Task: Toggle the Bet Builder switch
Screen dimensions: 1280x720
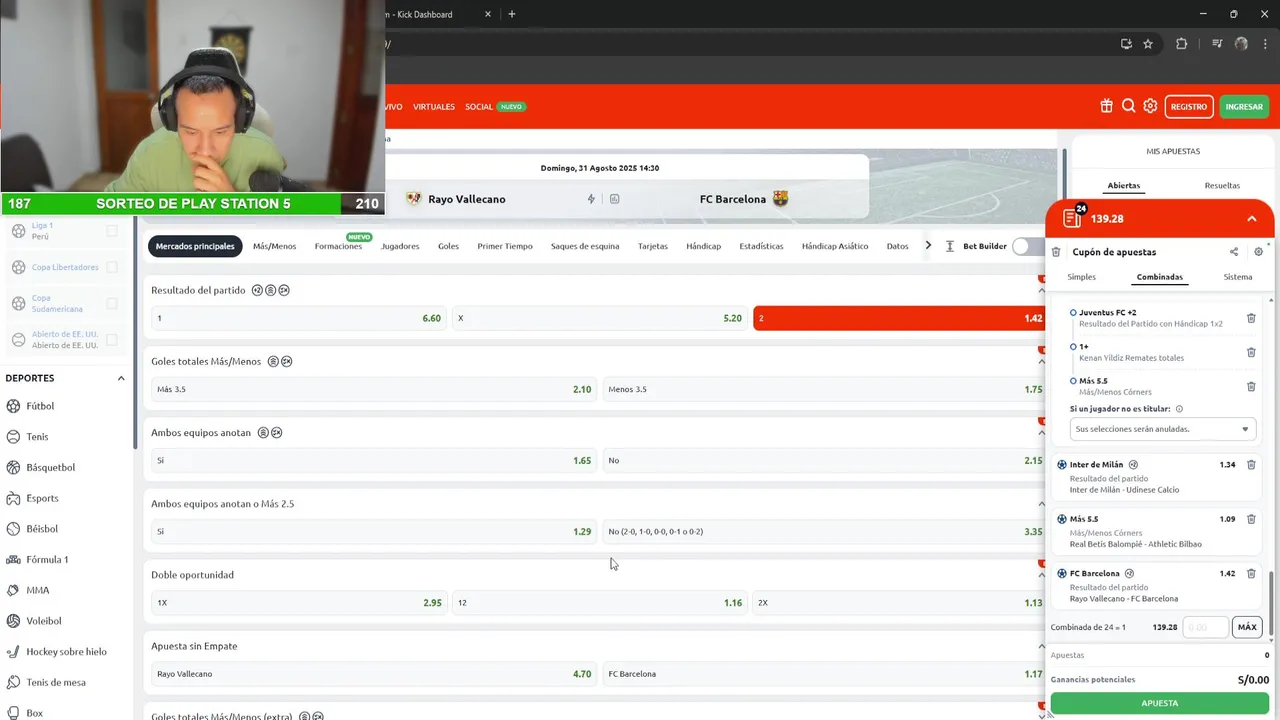Action: click(x=1027, y=246)
